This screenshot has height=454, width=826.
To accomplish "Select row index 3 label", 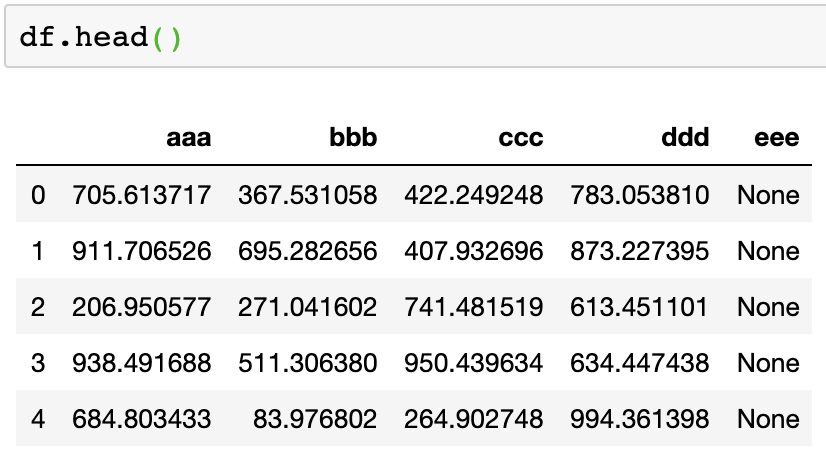I will pos(38,362).
